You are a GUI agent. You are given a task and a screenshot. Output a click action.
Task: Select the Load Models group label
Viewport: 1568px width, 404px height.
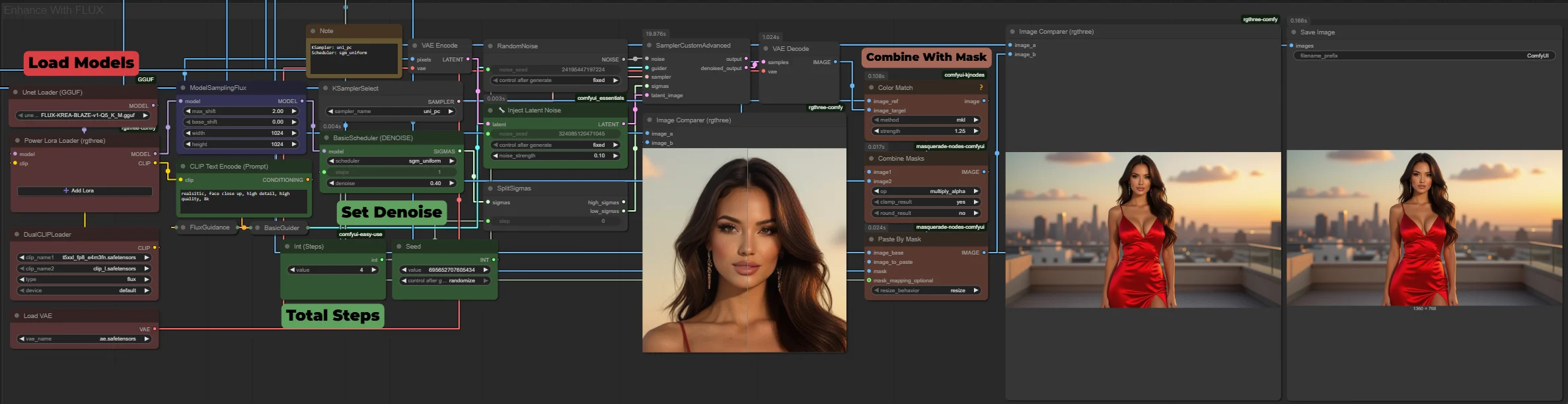81,63
